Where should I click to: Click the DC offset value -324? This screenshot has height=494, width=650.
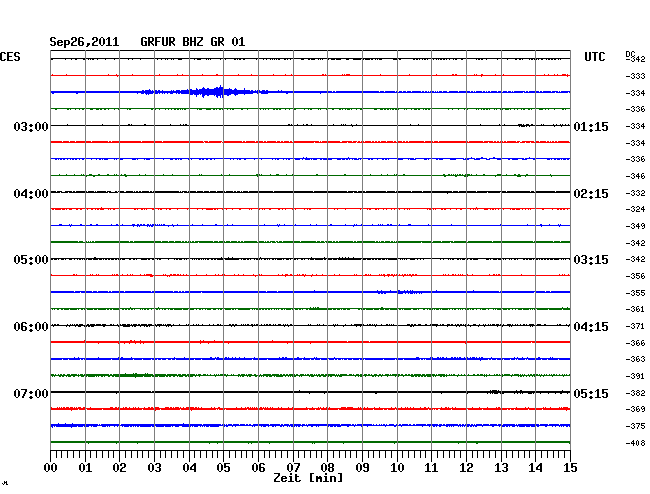635,209
